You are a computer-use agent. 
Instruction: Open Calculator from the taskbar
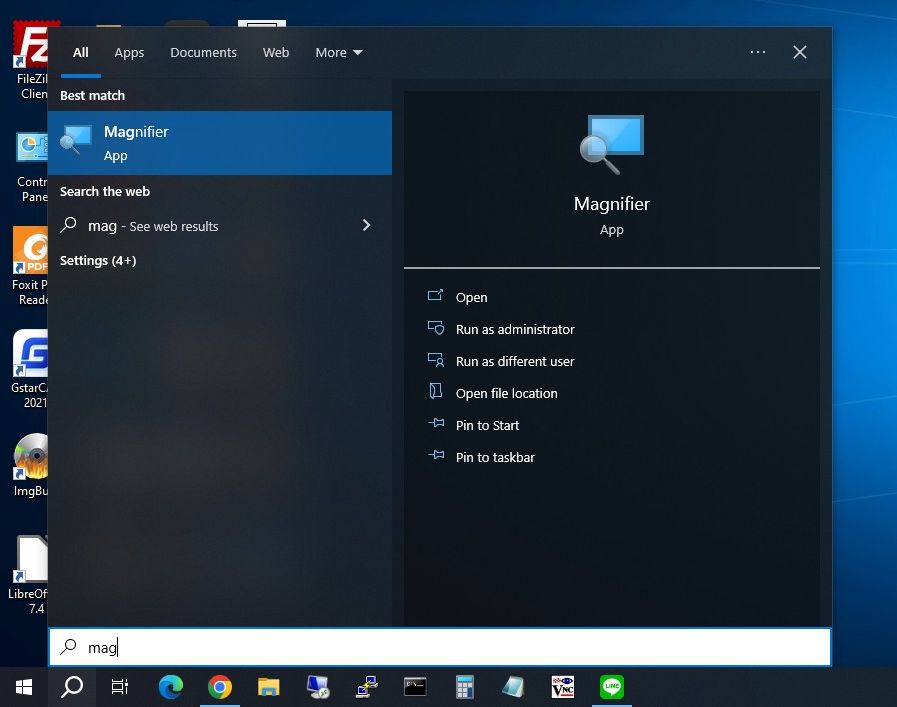pyautogui.click(x=465, y=687)
